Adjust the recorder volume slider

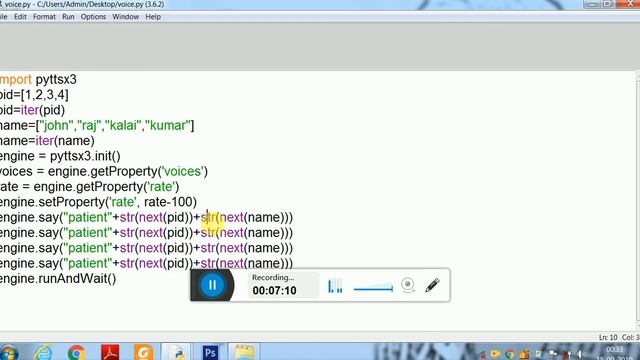[373, 288]
